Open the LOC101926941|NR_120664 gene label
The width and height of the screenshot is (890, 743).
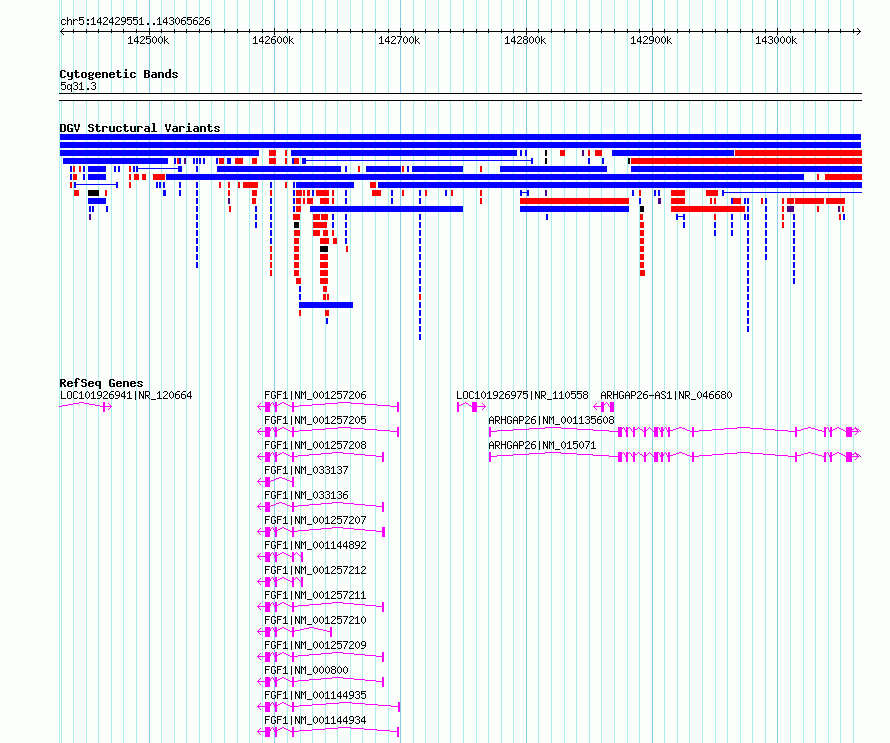click(x=126, y=395)
